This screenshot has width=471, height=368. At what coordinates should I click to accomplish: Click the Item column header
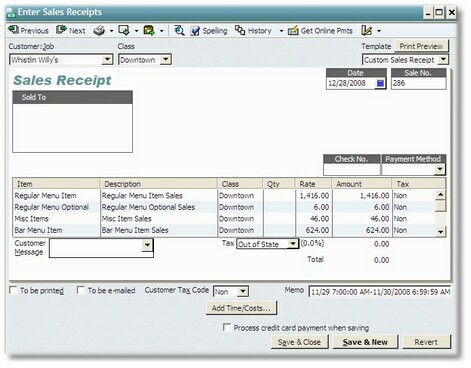pyautogui.click(x=56, y=184)
